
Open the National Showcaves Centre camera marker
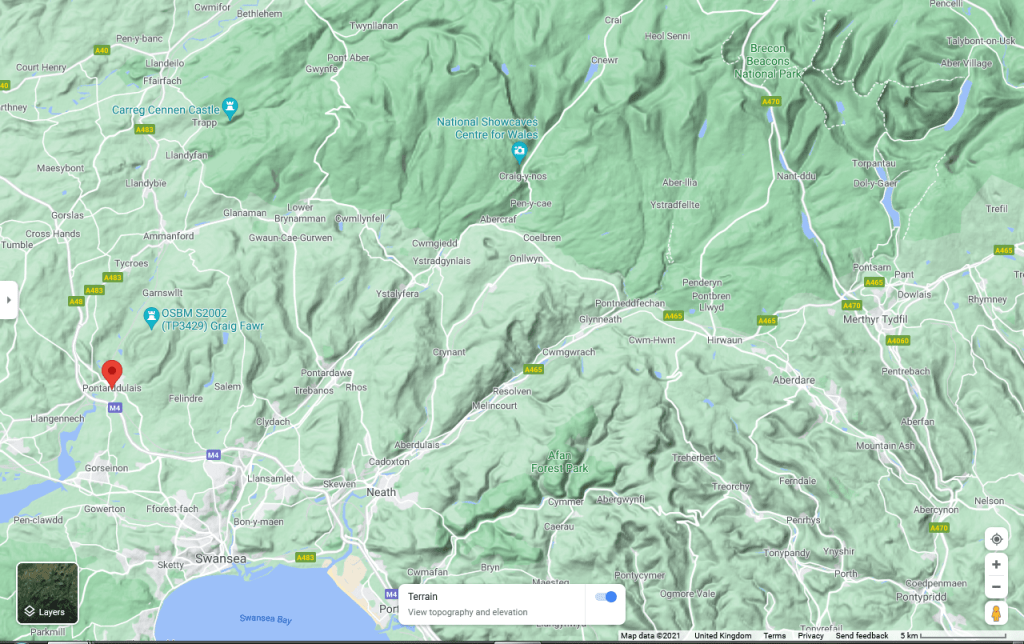pos(519,152)
